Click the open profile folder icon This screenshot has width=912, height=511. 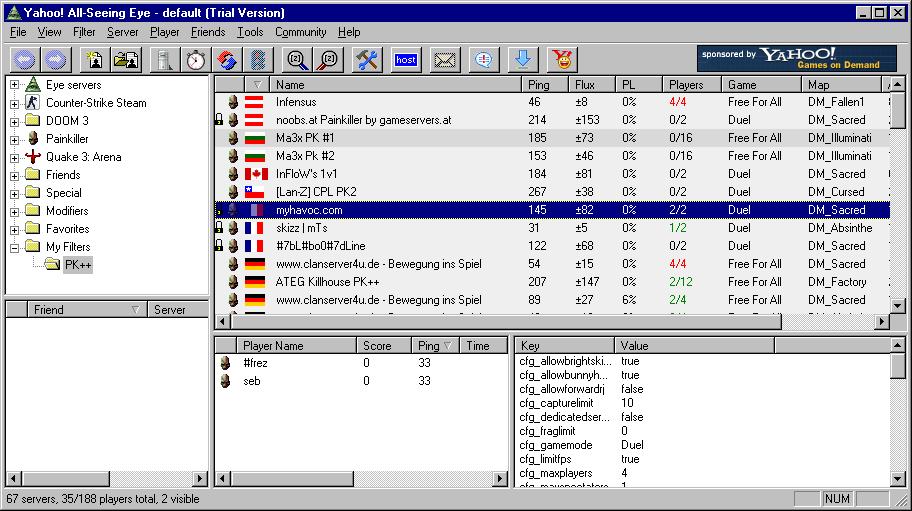coord(126,59)
